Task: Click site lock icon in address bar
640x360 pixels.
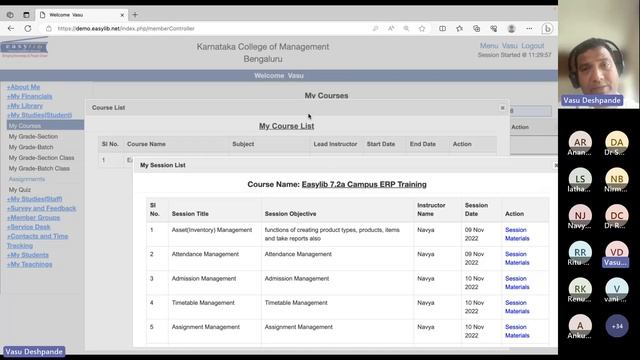Action: (49, 29)
